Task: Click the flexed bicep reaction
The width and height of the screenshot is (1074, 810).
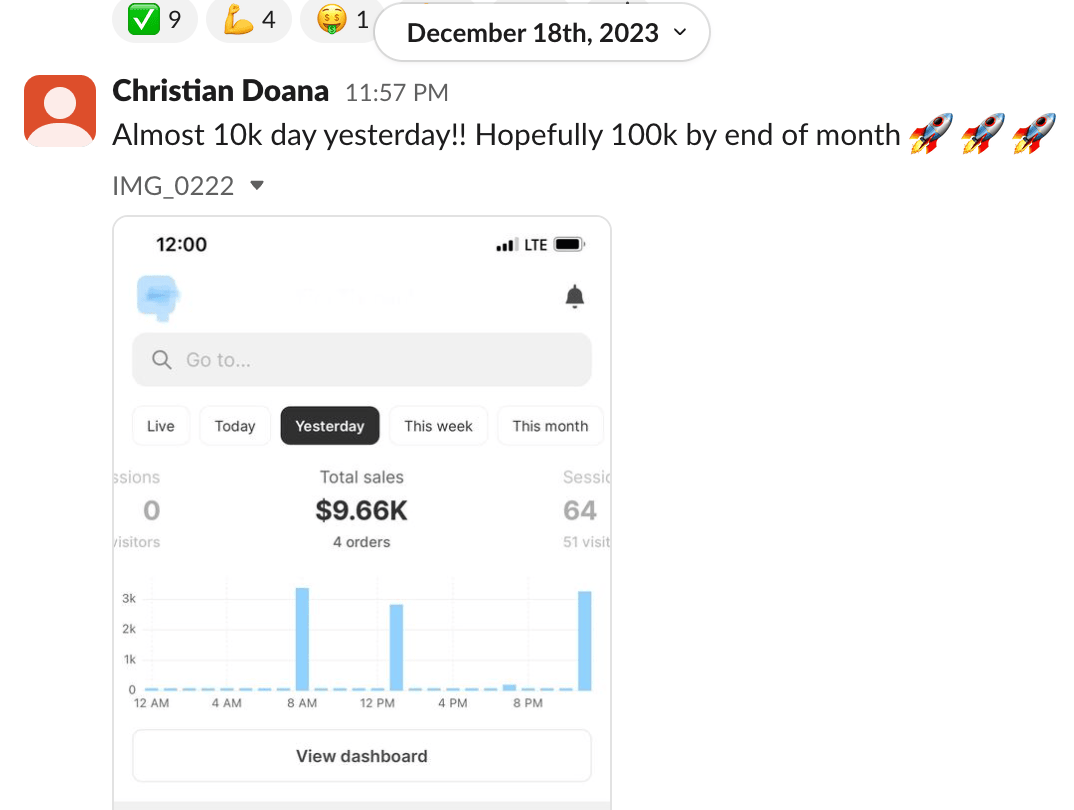Action: pos(248,19)
